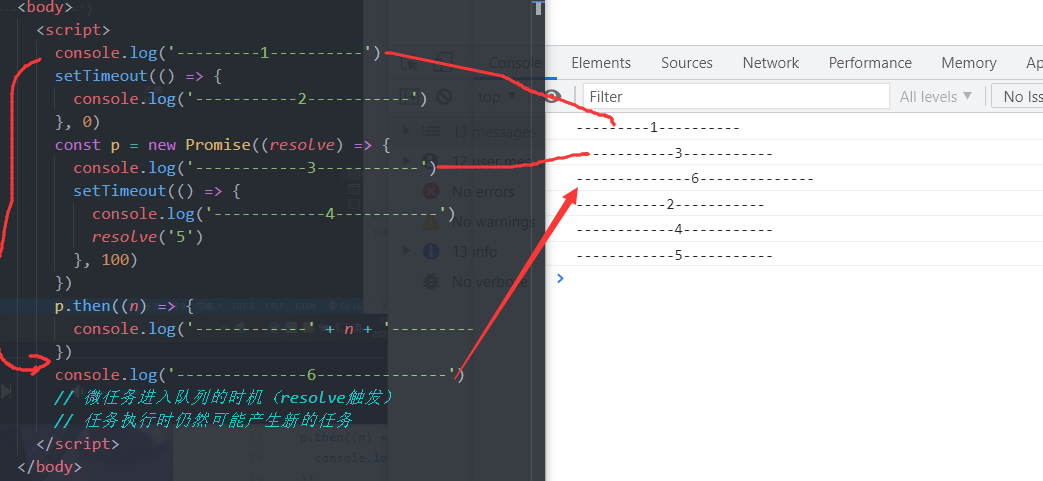The height and width of the screenshot is (481, 1043).
Task: Click the blue info circle icon
Action: click(431, 251)
